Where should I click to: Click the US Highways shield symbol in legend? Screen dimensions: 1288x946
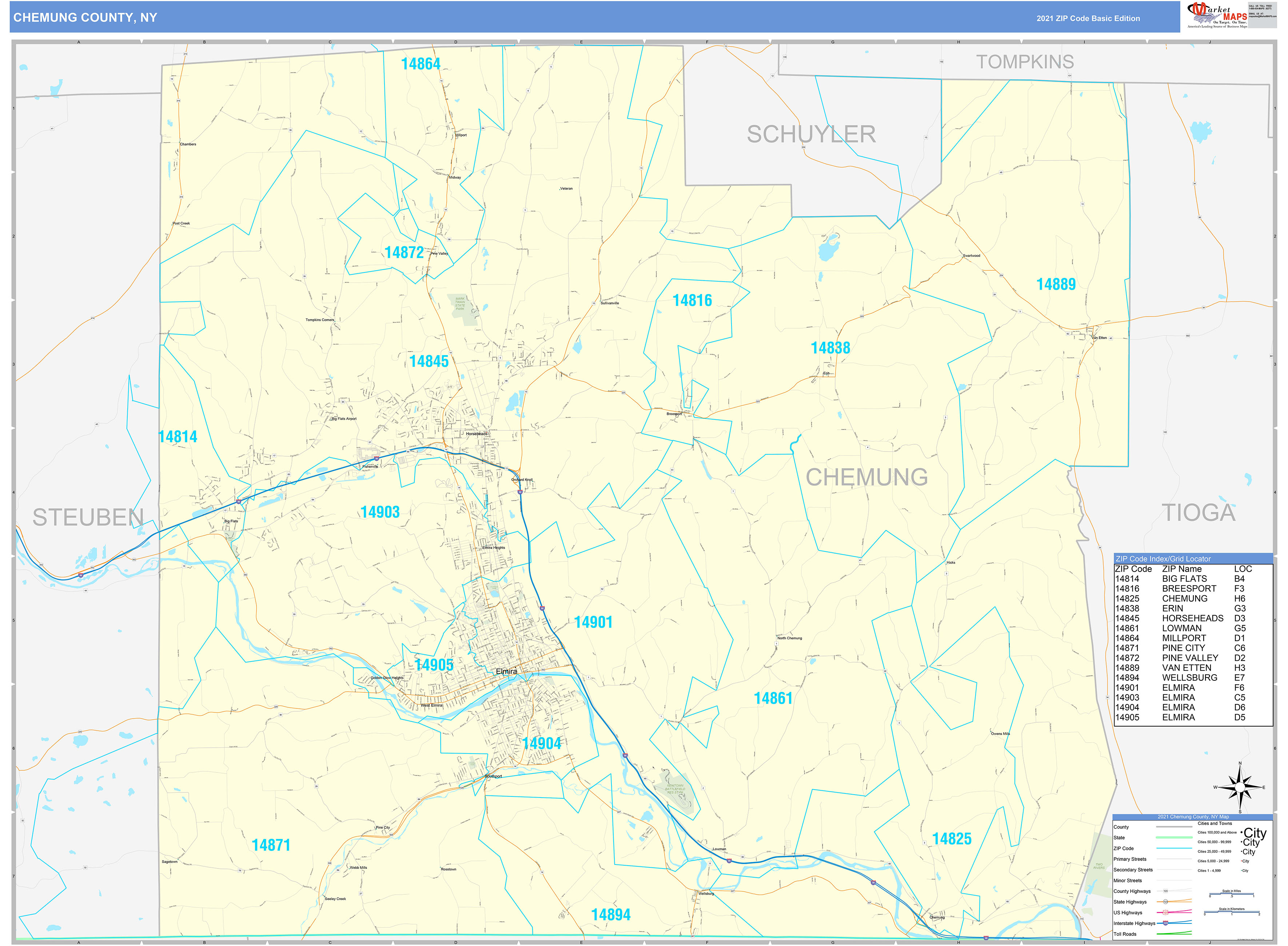(1165, 913)
